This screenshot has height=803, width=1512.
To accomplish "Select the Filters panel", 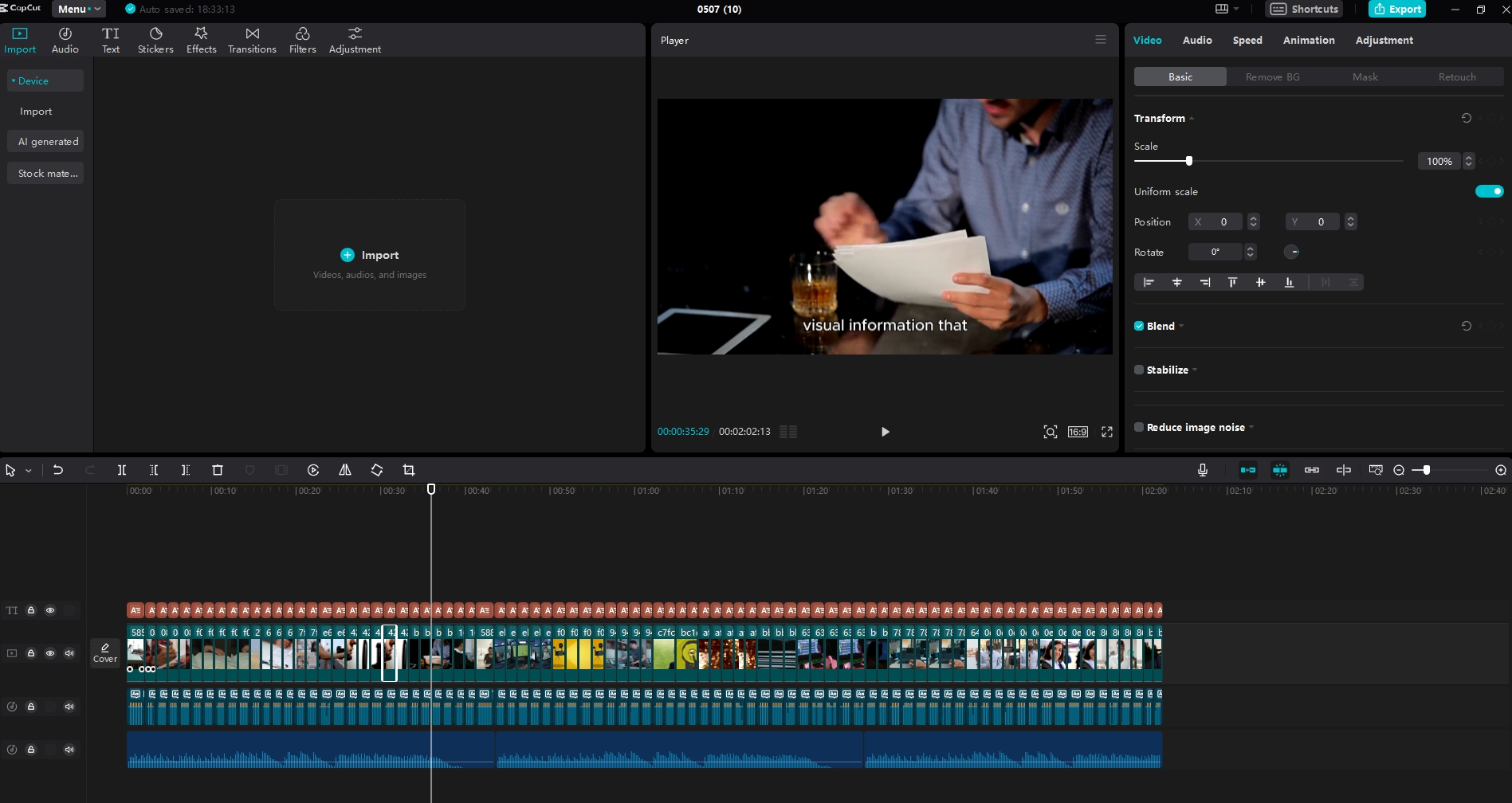I will coord(303,40).
